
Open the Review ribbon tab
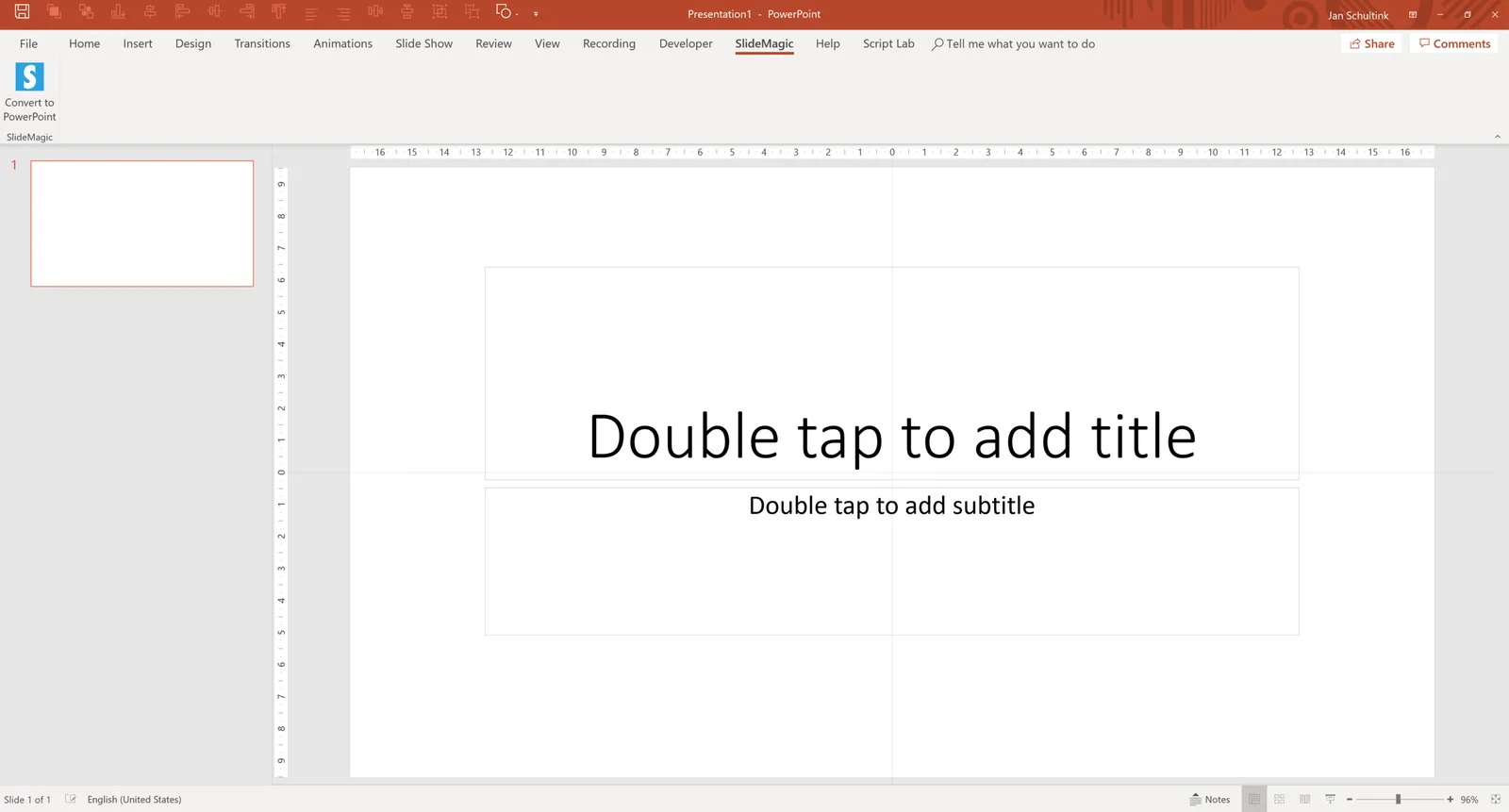(x=494, y=43)
